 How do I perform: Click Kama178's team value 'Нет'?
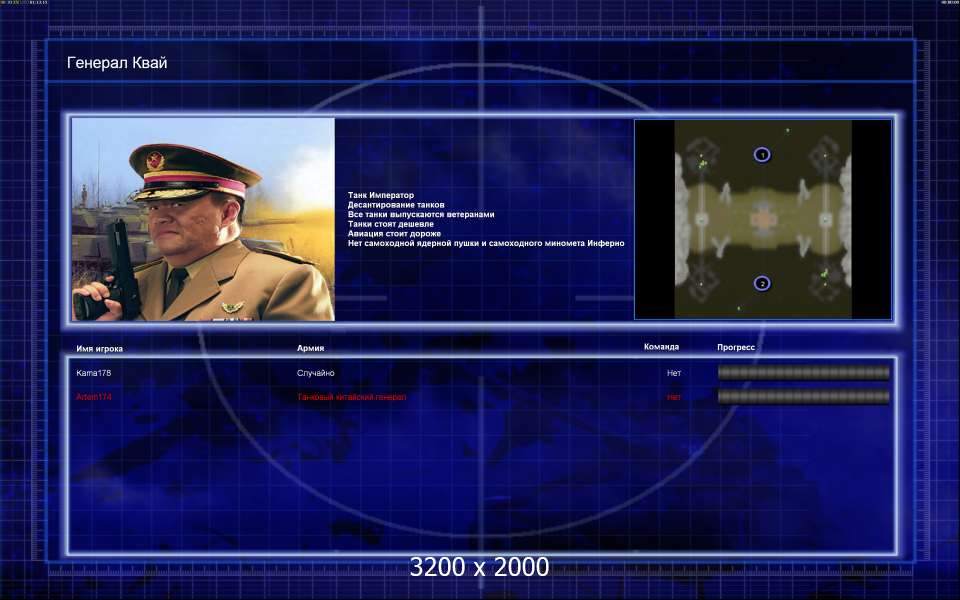click(674, 373)
